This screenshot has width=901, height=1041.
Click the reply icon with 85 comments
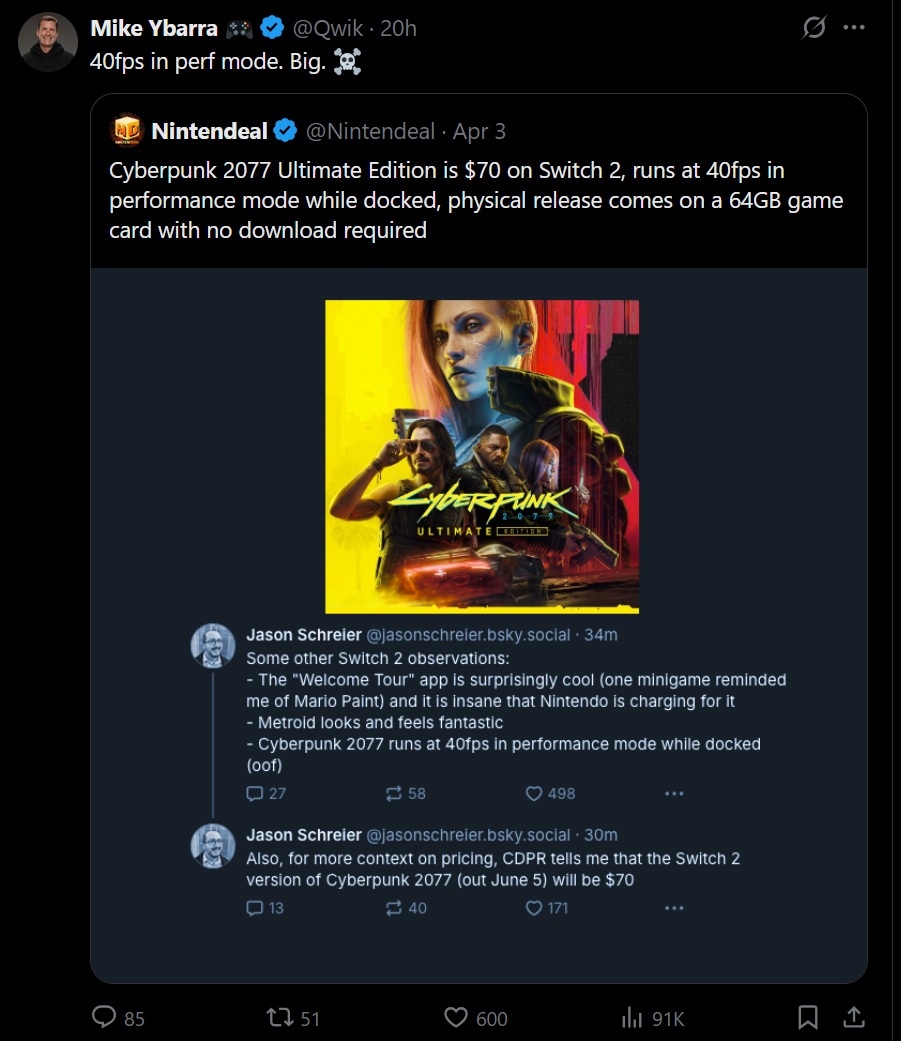pos(105,1017)
